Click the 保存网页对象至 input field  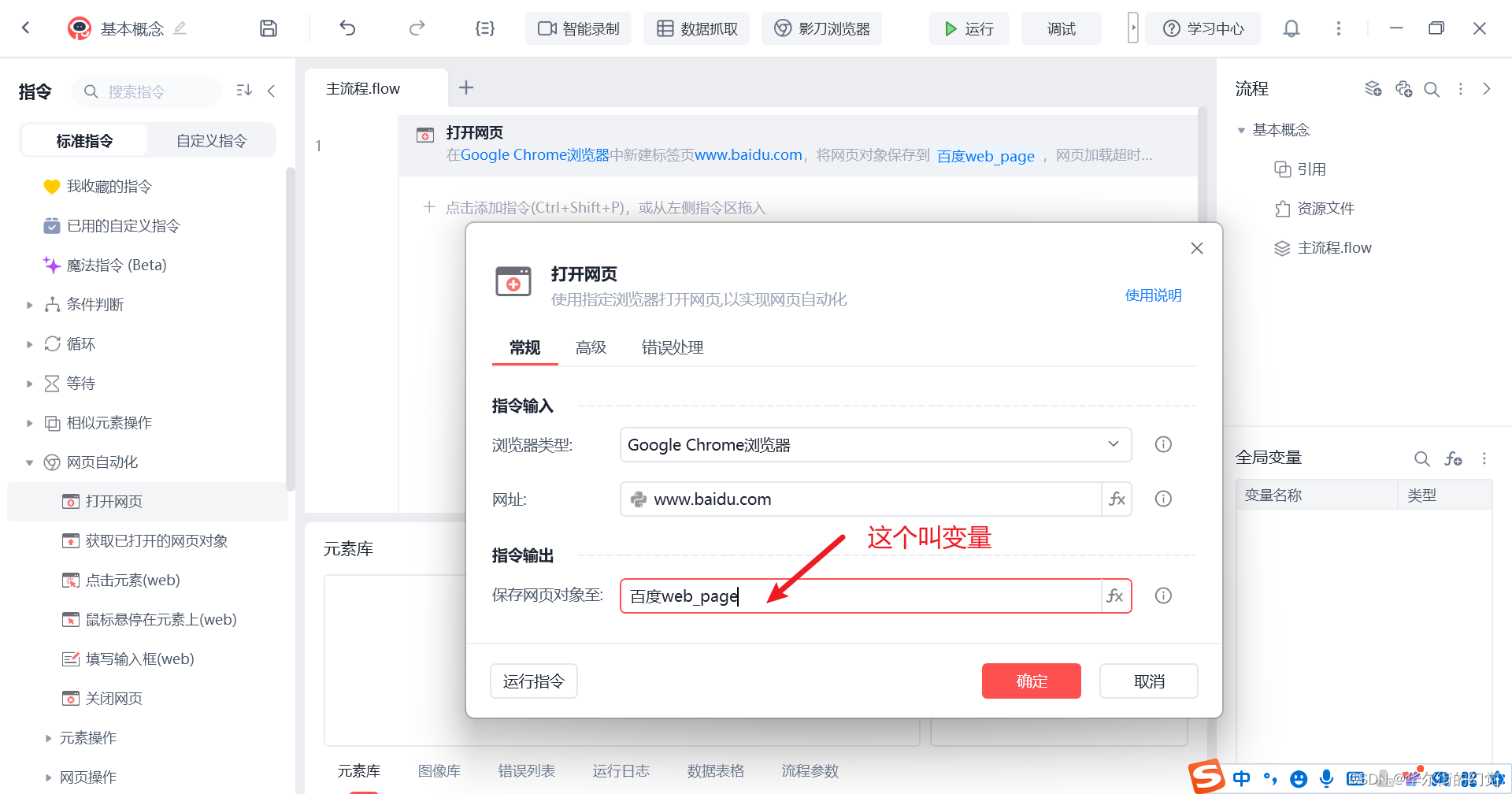tap(861, 595)
